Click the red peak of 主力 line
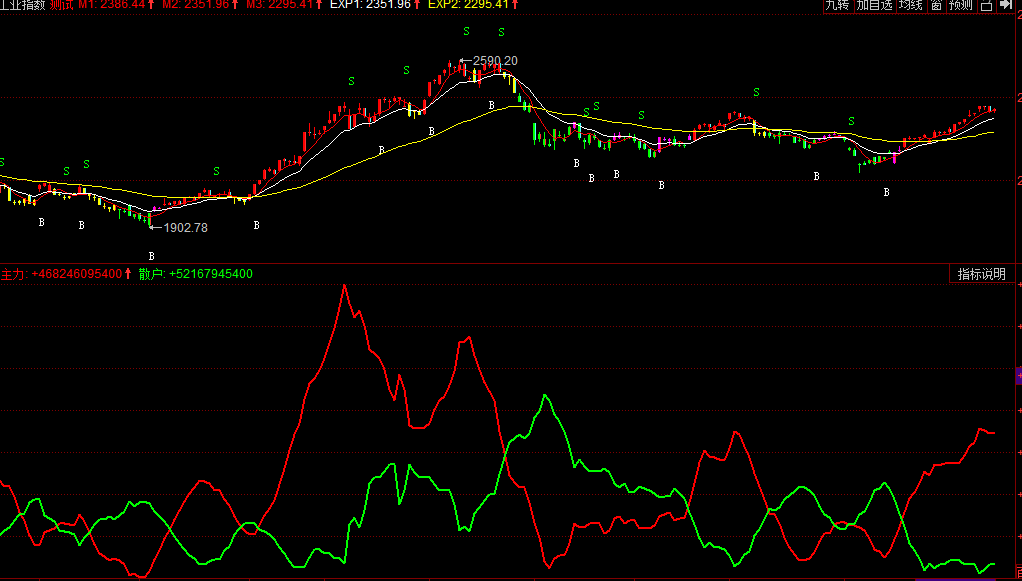The width and height of the screenshot is (1022, 581). tap(345, 287)
